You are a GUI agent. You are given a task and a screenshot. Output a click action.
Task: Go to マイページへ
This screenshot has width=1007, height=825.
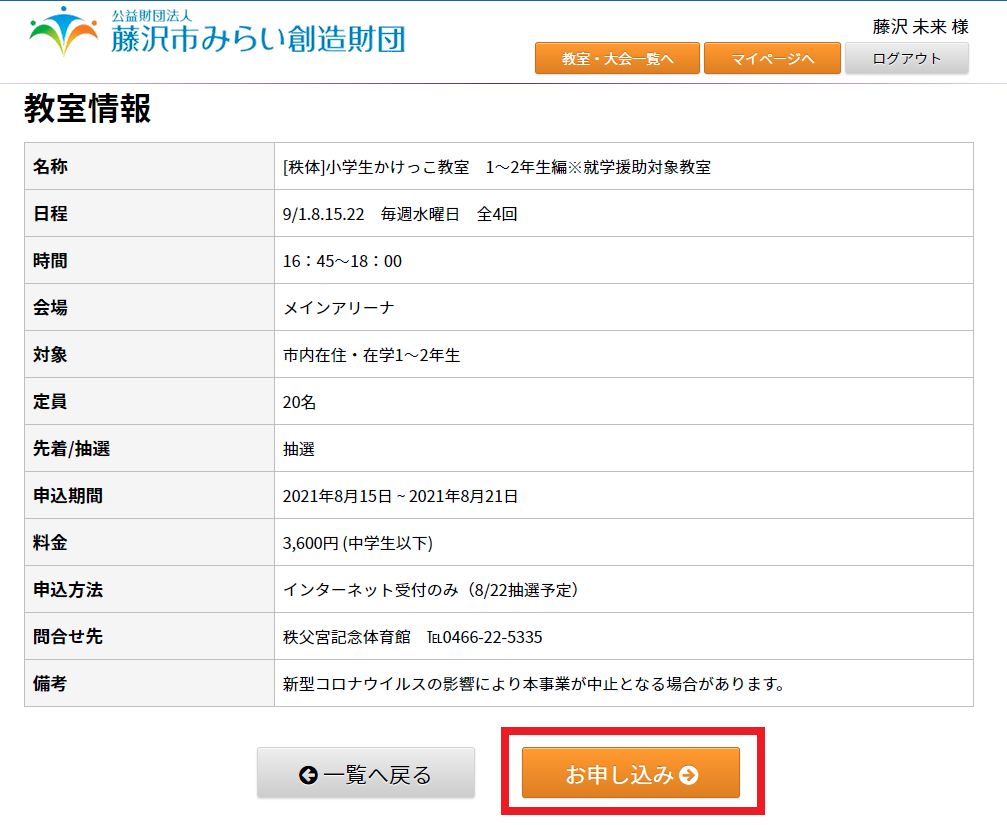[x=772, y=59]
